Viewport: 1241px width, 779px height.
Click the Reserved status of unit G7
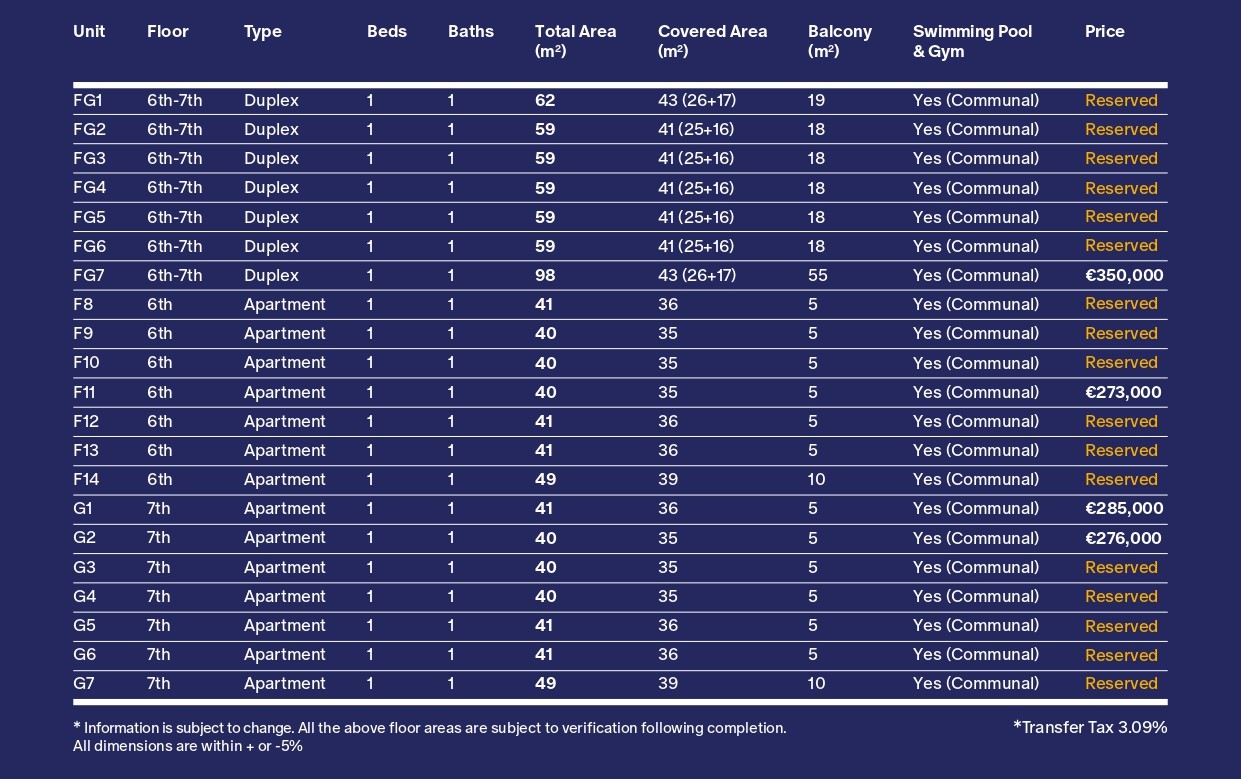[1121, 684]
